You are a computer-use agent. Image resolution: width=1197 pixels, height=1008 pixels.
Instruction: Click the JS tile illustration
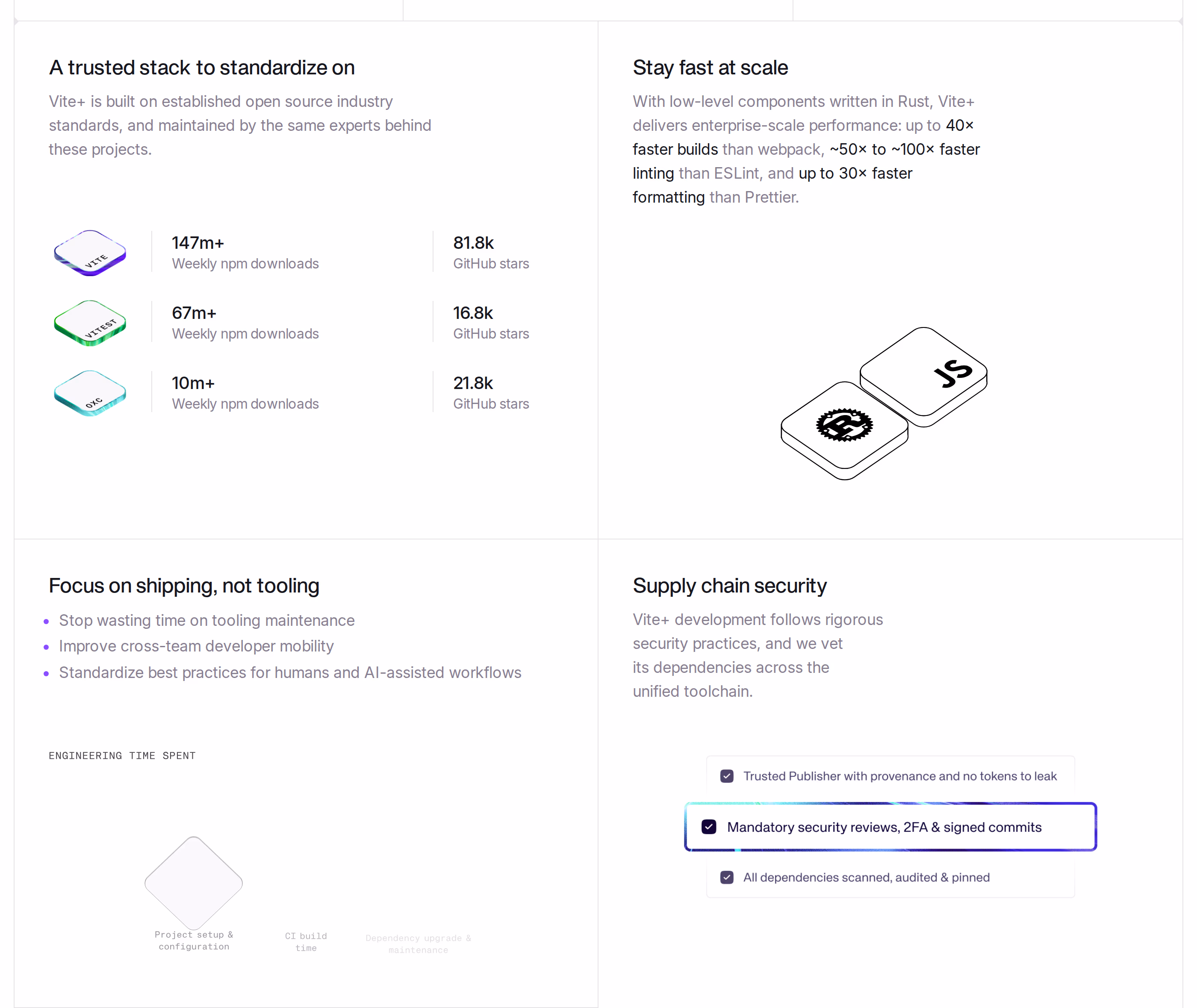point(923,377)
